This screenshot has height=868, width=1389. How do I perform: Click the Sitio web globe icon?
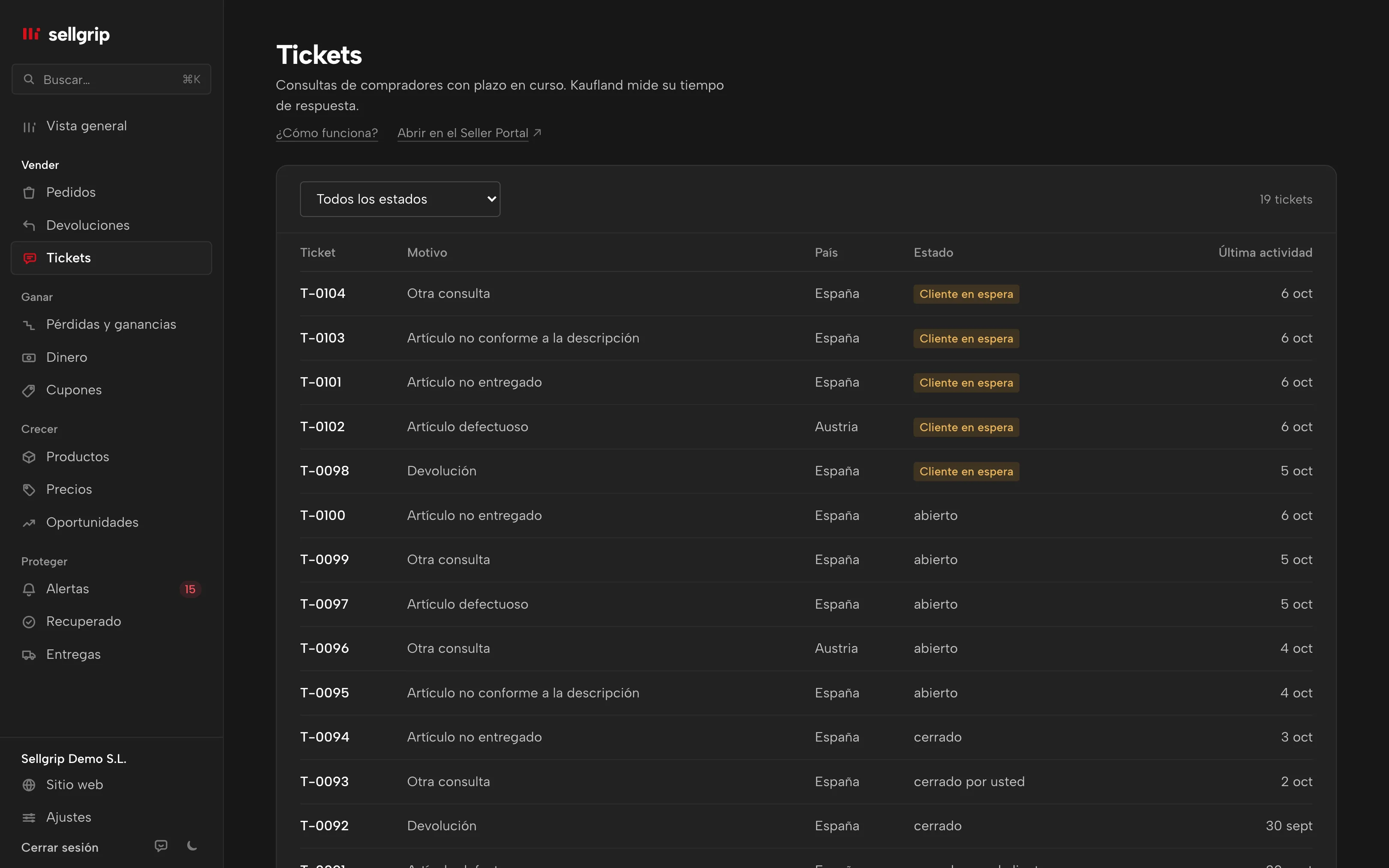29,785
